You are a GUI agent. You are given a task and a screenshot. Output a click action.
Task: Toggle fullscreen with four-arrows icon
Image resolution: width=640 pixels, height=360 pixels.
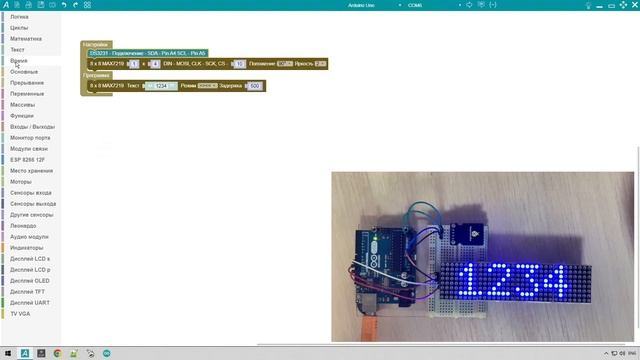point(623,5)
